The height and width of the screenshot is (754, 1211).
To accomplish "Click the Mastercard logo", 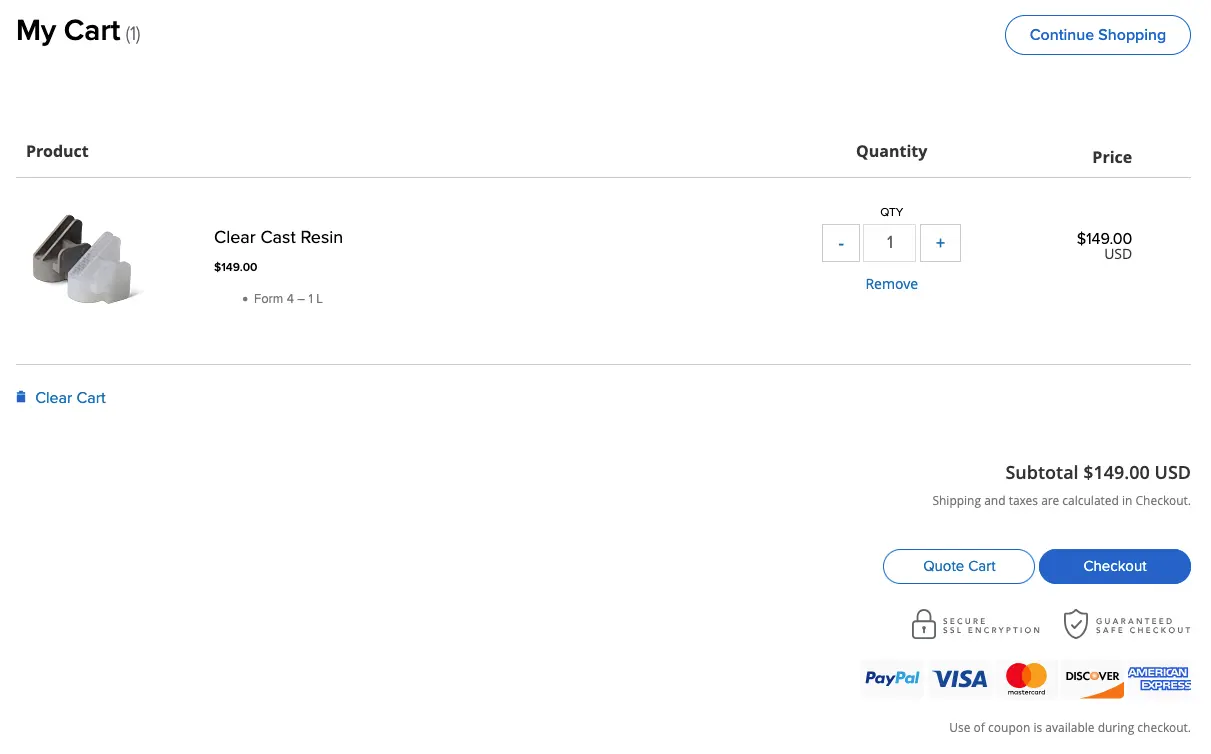I will [1026, 678].
